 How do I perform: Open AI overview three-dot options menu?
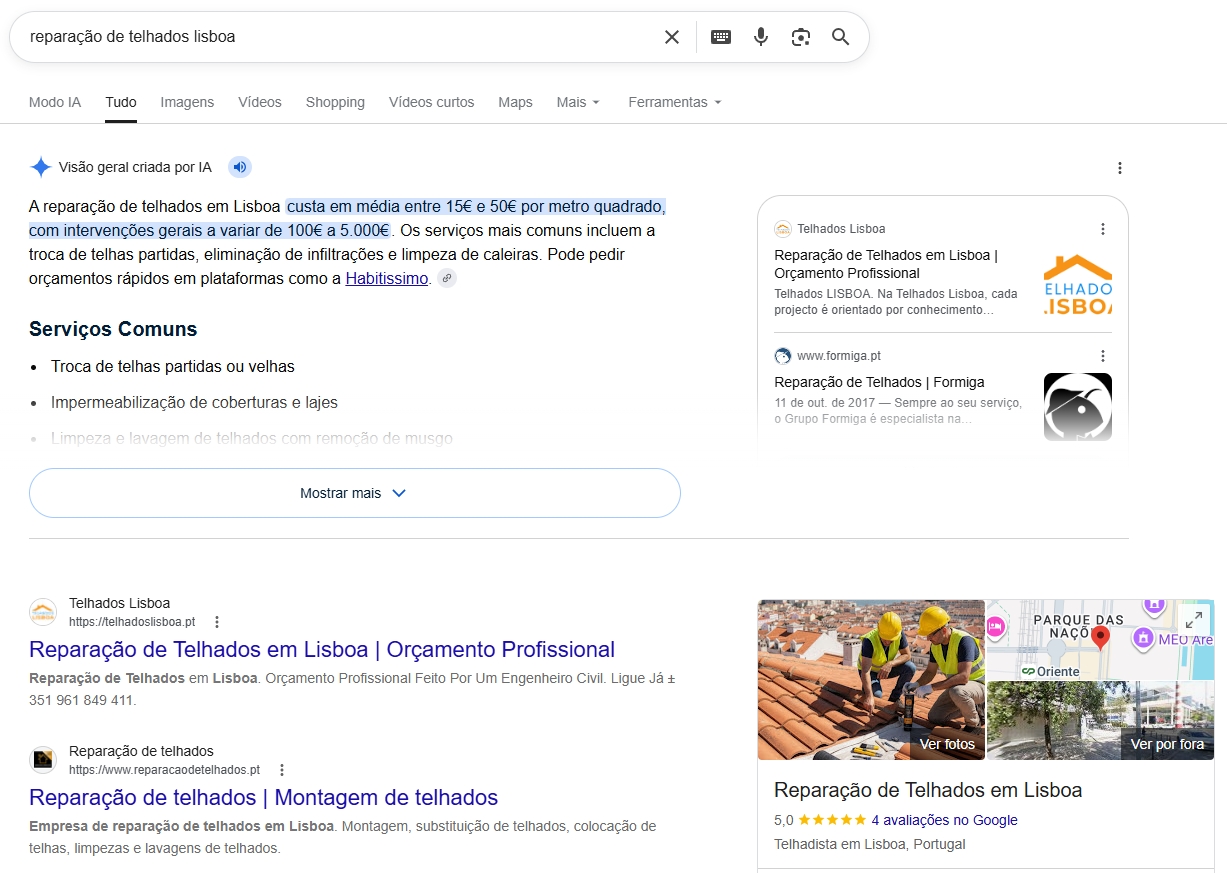tap(1120, 168)
